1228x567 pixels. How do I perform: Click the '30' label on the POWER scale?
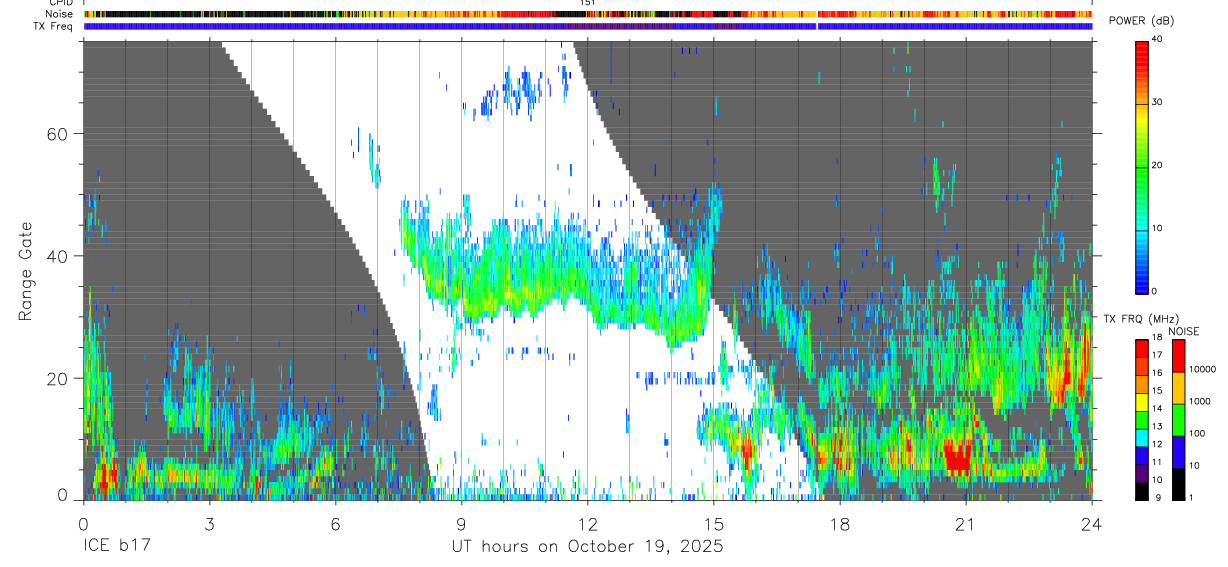[1158, 103]
